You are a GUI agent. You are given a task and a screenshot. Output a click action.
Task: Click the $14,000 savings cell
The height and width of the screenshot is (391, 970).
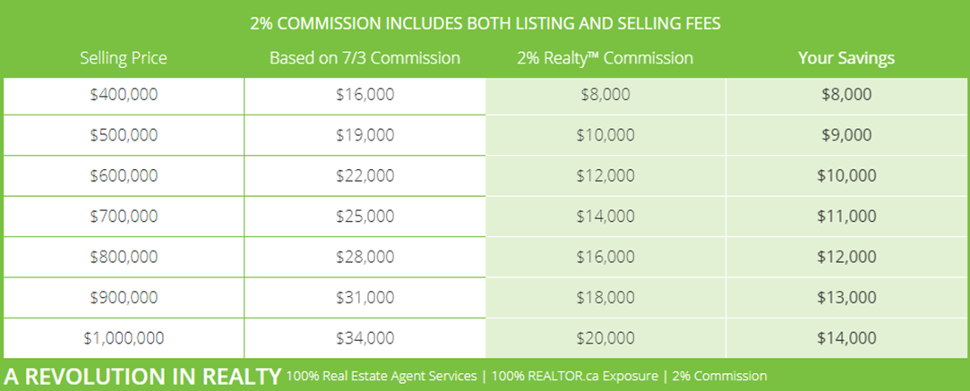(847, 338)
